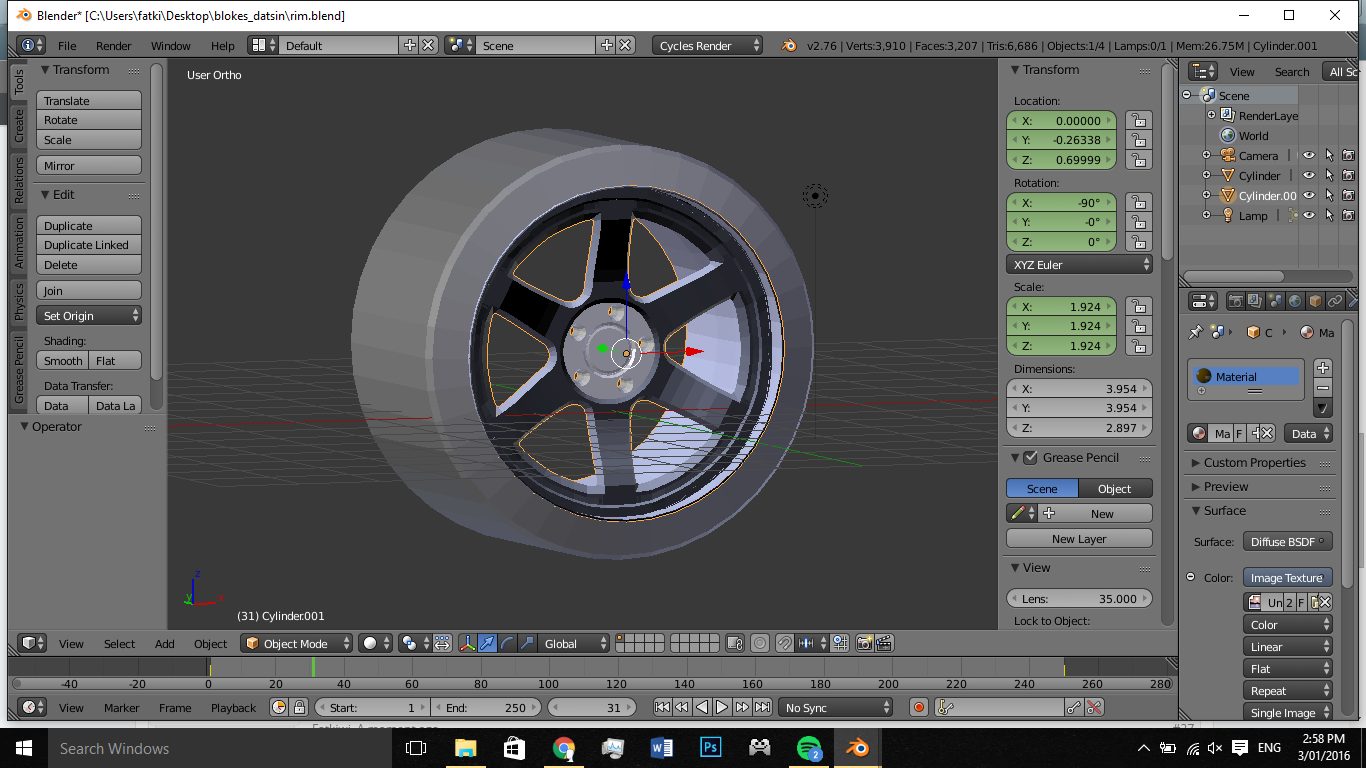
Task: Open the Cycles Render engine dropdown
Action: pos(707,46)
